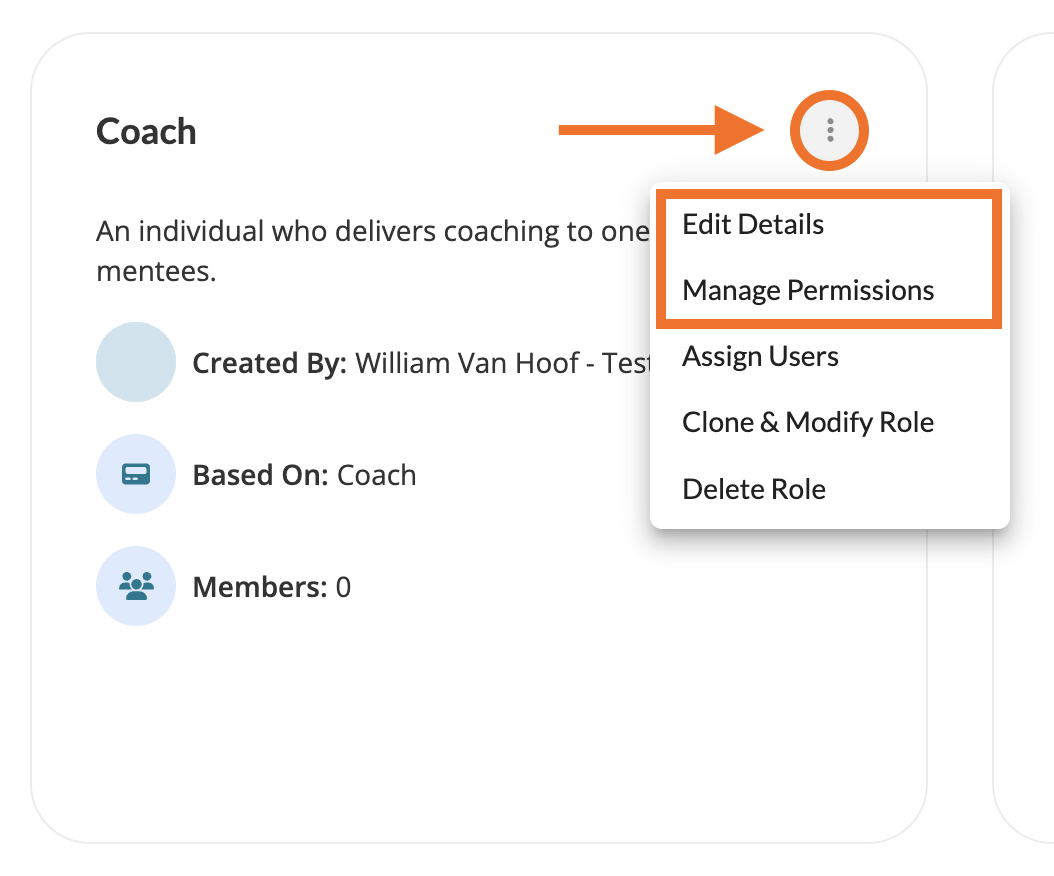
Task: Click the Coach role title
Action: point(146,132)
